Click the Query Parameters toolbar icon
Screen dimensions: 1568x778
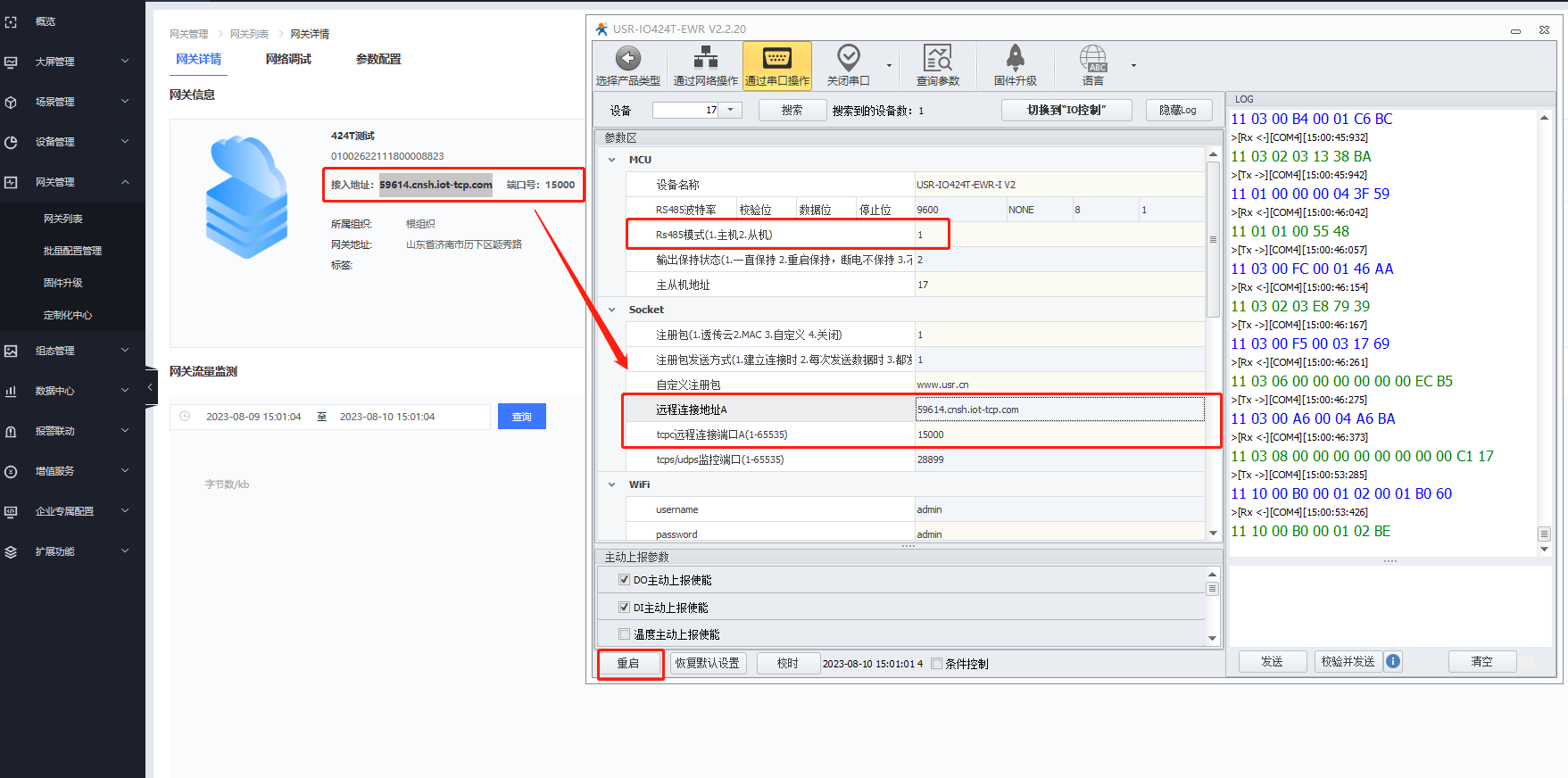937,59
